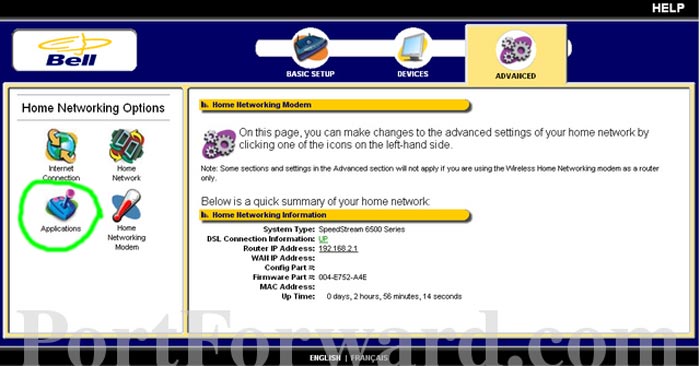Image resolution: width=700 pixels, height=366 pixels.
Task: Click the Internet Connection label
Action: click(61, 173)
